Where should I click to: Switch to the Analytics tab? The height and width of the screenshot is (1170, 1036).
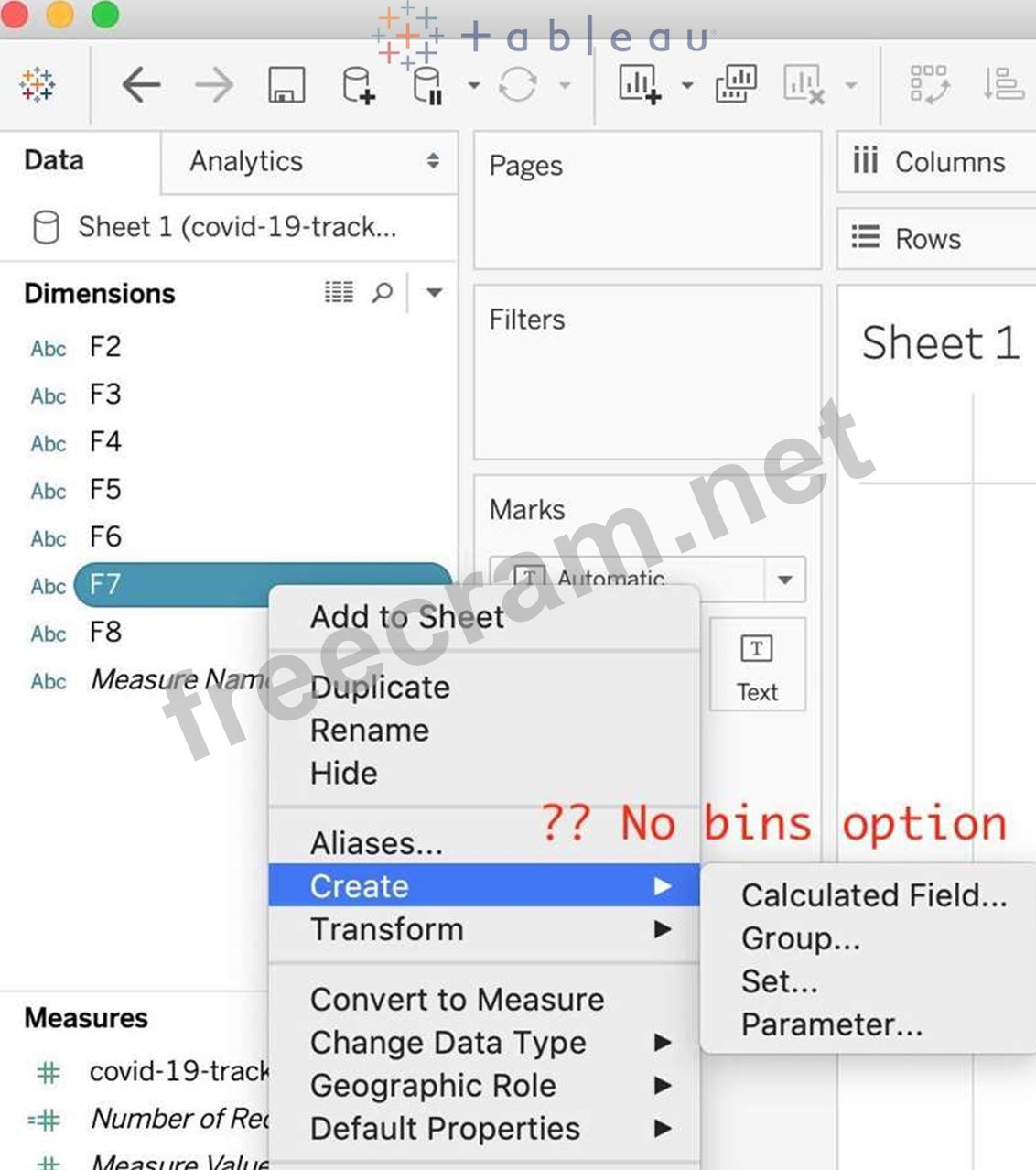coord(246,161)
